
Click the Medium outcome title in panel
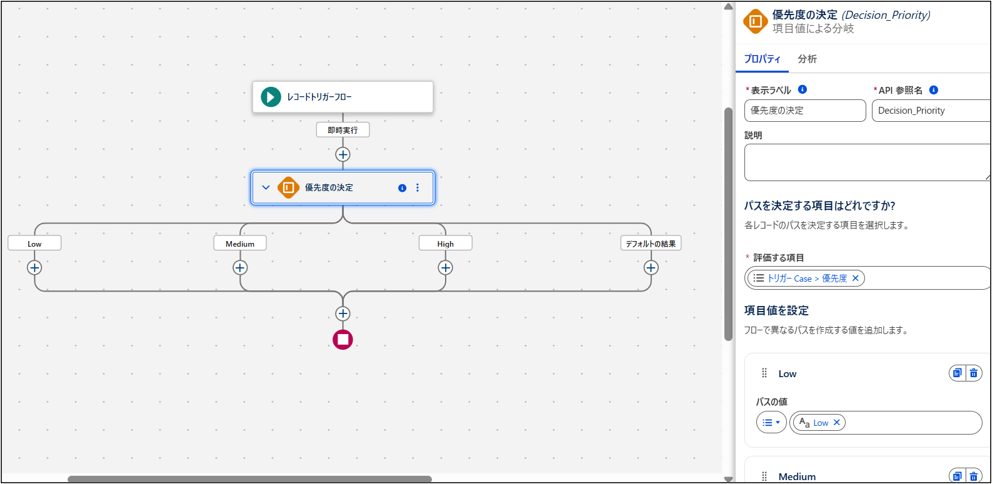797,476
